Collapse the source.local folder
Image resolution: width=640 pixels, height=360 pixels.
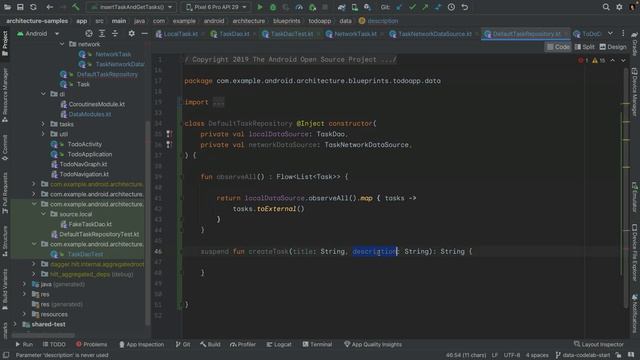pyautogui.click(x=43, y=214)
